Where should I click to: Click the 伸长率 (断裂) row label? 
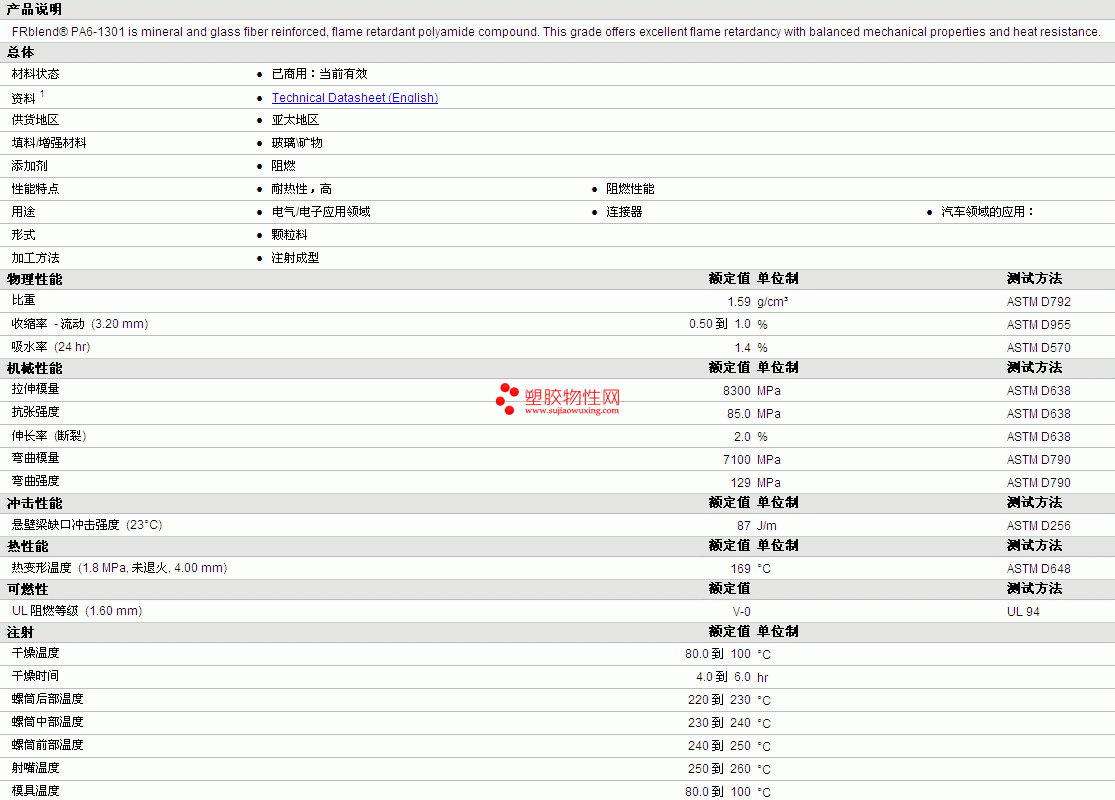(48, 436)
